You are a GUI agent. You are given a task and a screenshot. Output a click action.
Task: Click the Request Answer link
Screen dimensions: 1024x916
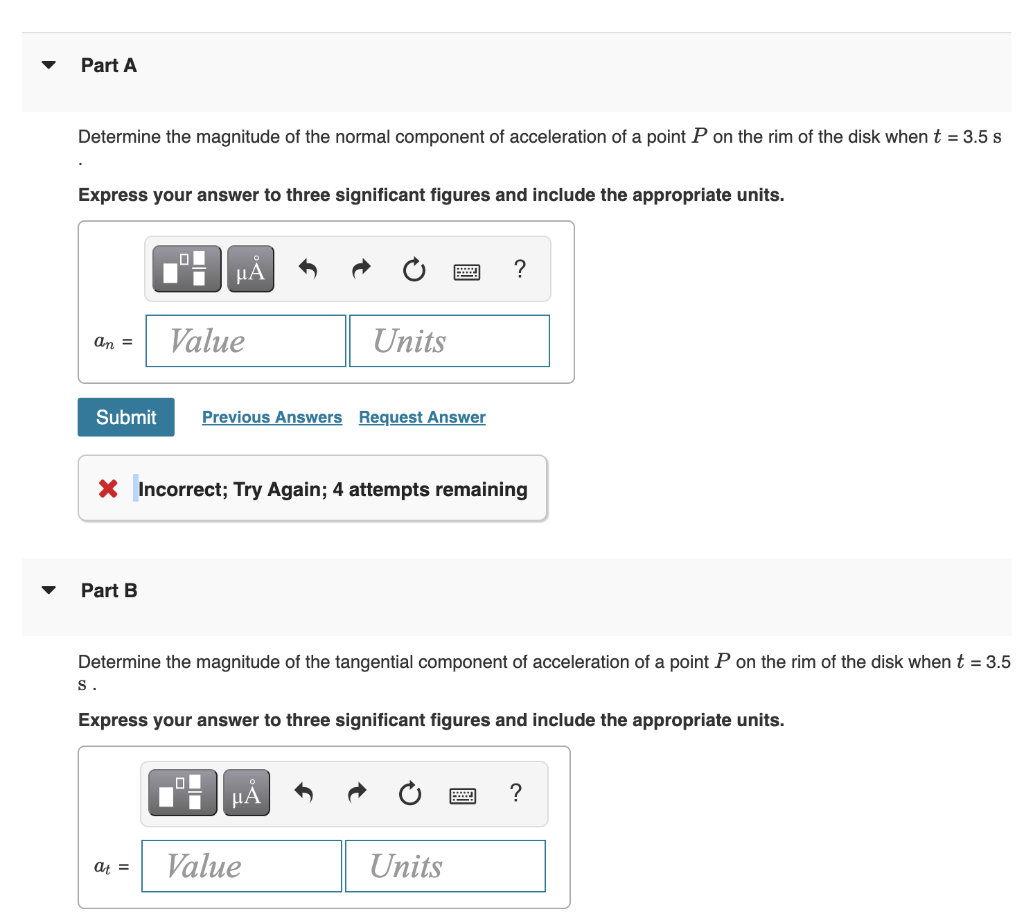click(x=423, y=417)
